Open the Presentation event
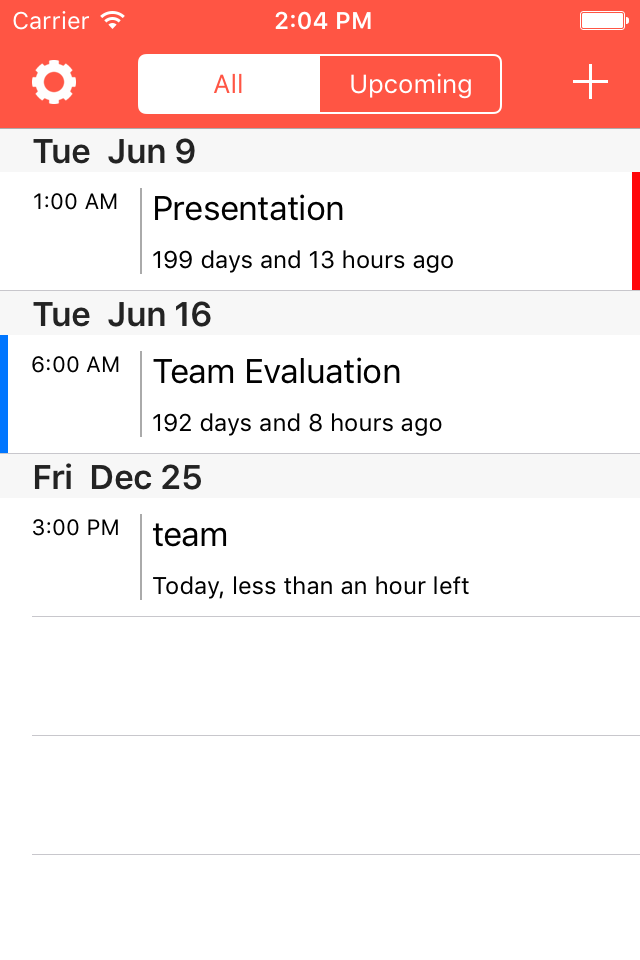This screenshot has height=960, width=640. [x=320, y=231]
